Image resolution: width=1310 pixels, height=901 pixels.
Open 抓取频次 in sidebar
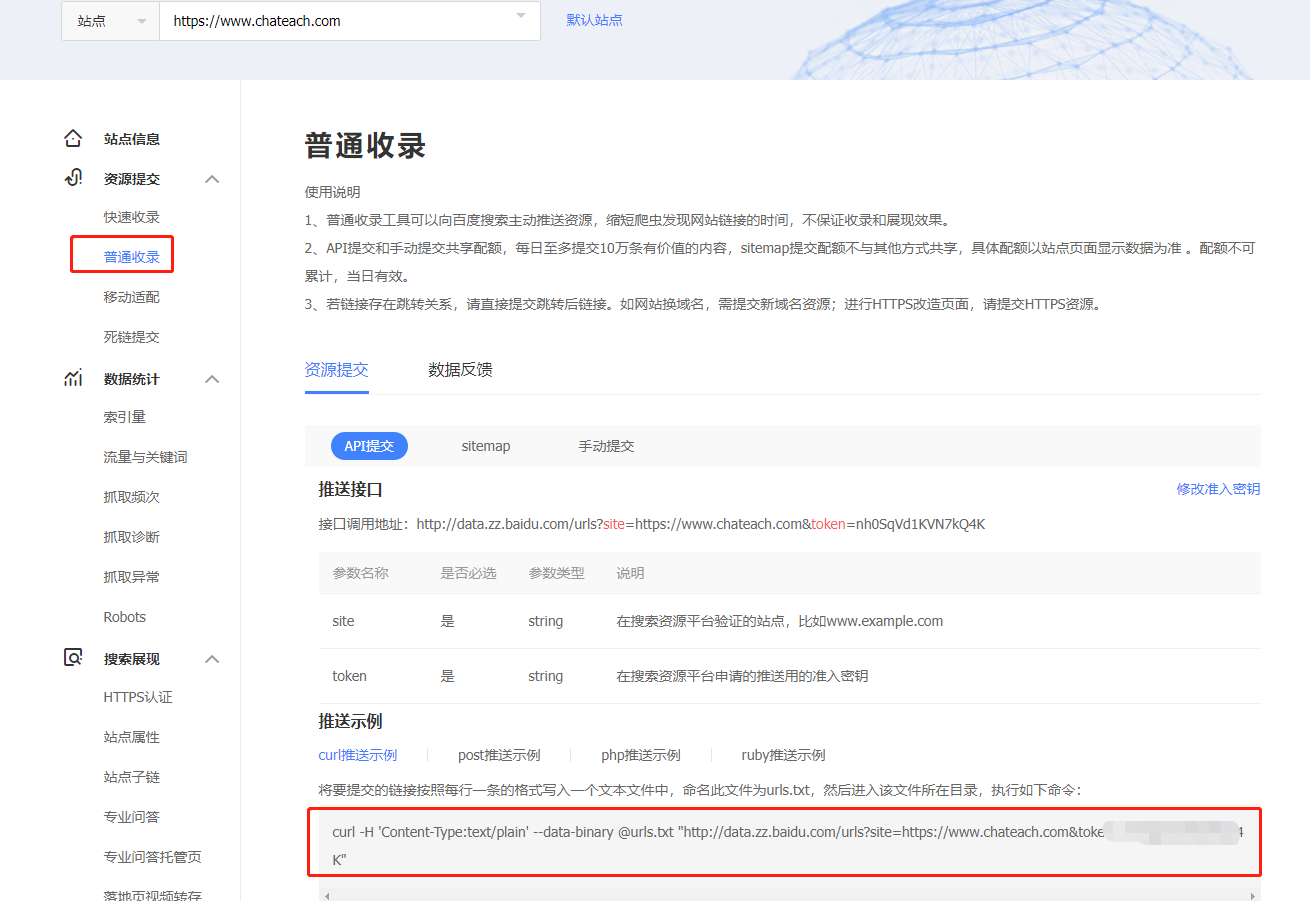click(131, 497)
